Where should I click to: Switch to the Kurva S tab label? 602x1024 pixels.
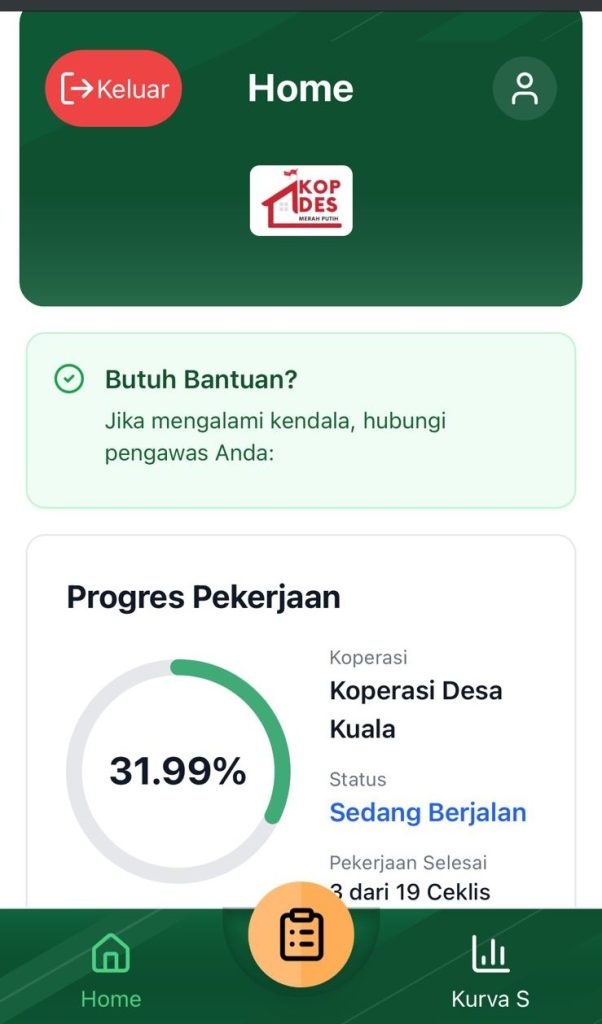[490, 998]
